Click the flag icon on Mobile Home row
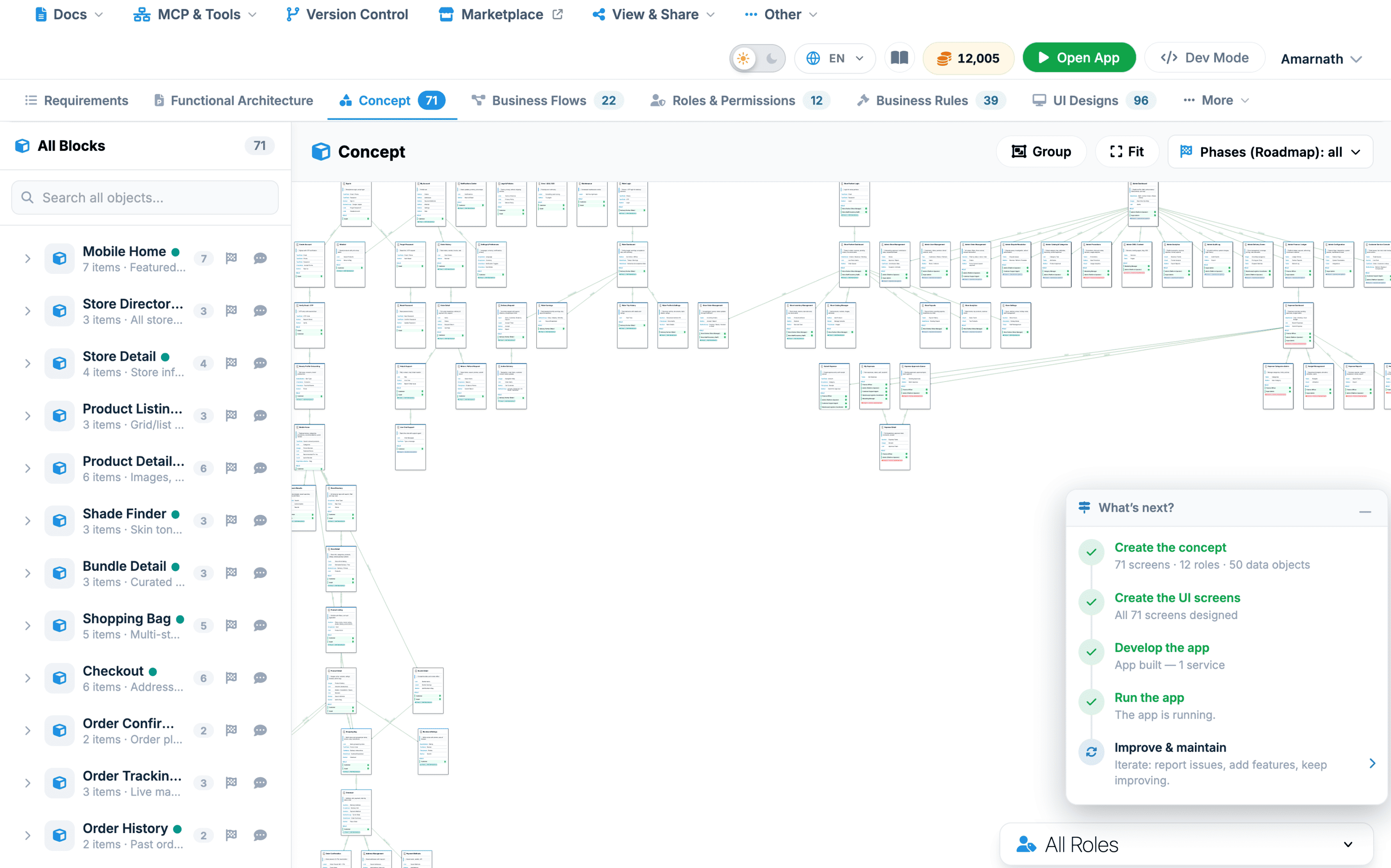The height and width of the screenshot is (868, 1391). pyautogui.click(x=231, y=258)
